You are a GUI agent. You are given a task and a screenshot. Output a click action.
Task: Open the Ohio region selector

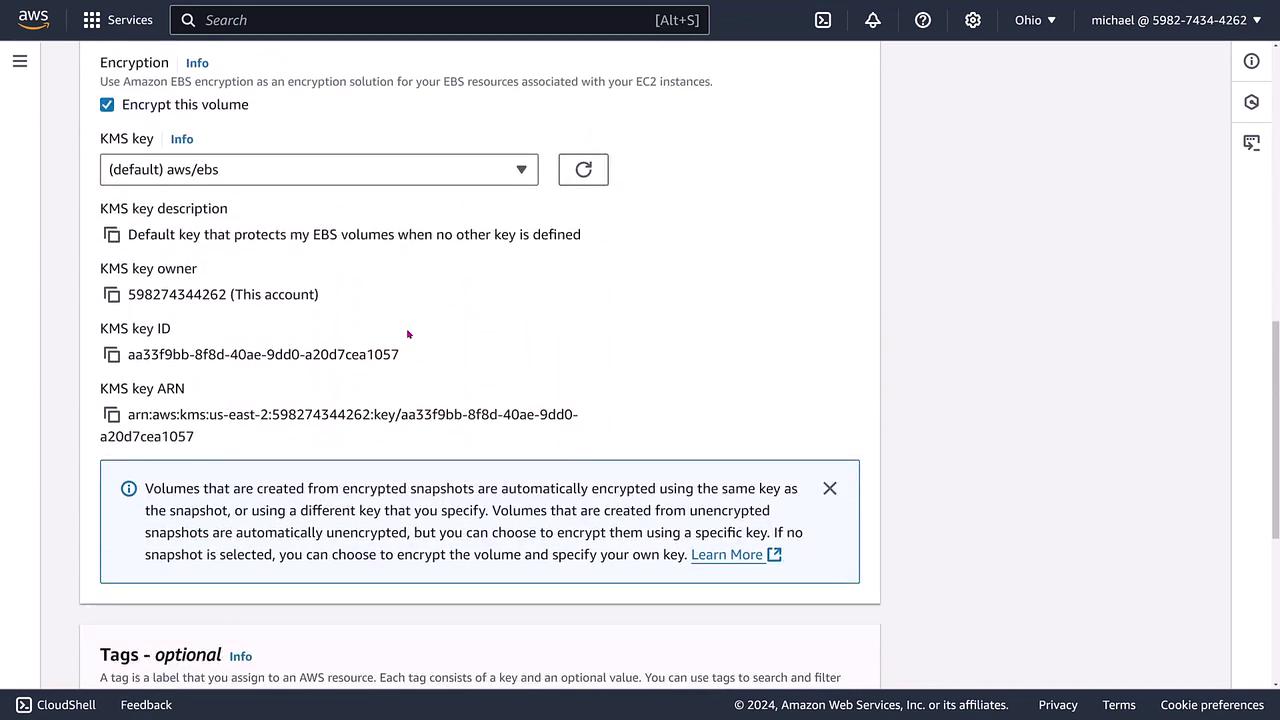pyautogui.click(x=1035, y=20)
